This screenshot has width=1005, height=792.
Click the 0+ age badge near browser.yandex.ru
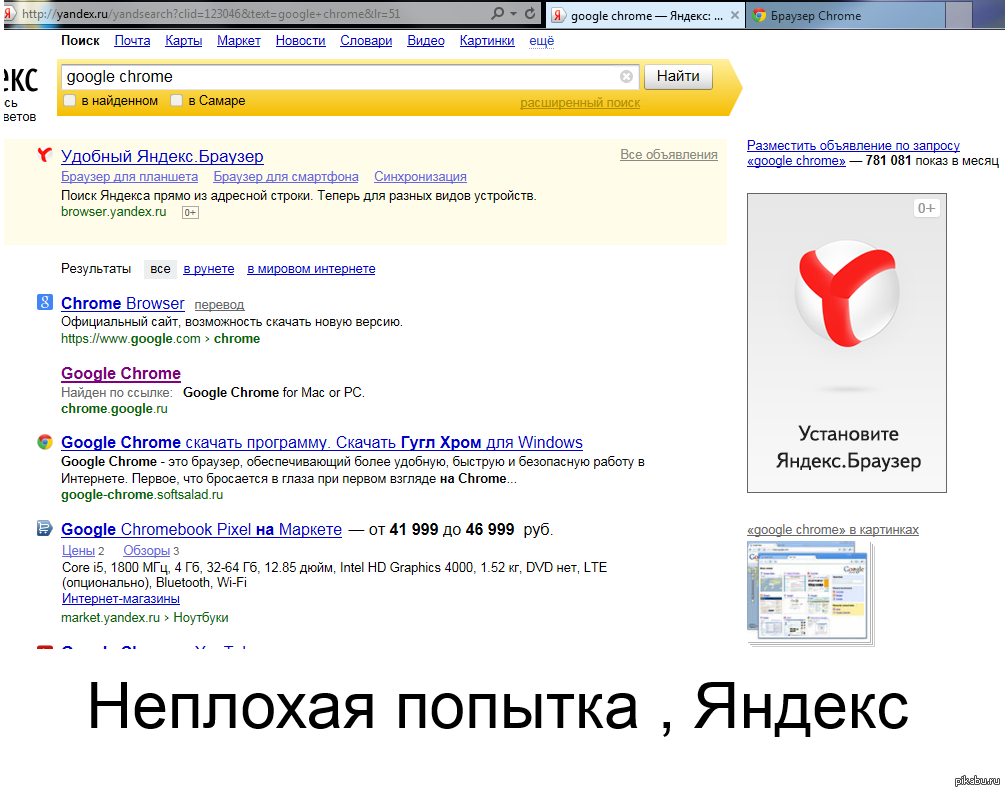[x=190, y=212]
